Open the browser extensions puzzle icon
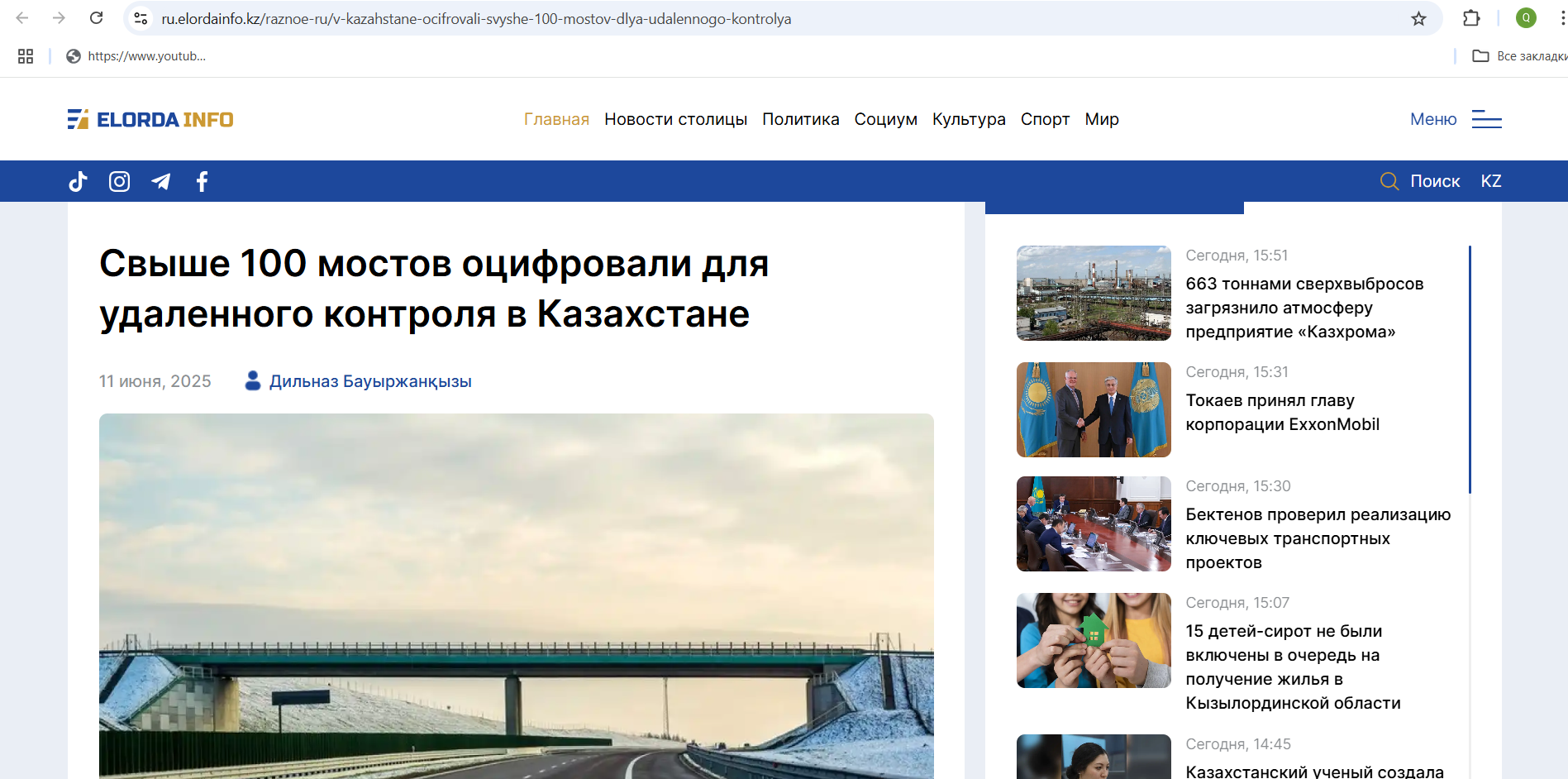Screen dimensions: 1568x779 tap(1471, 18)
